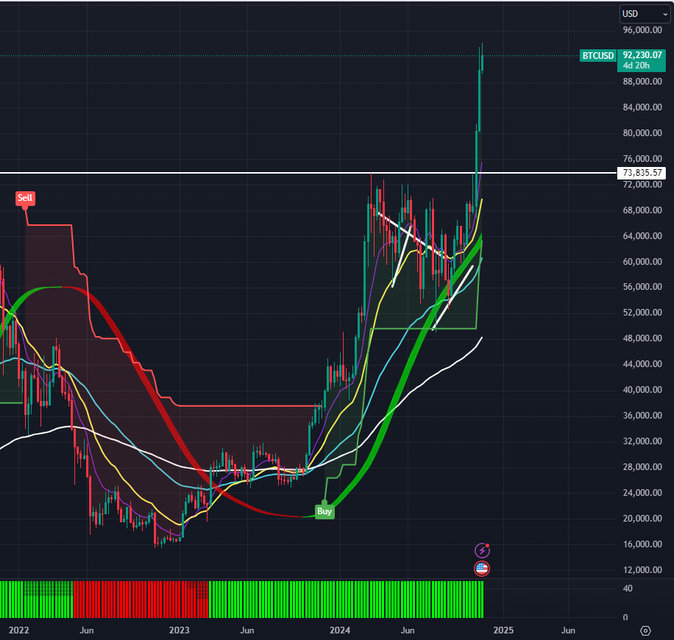Image resolution: width=674 pixels, height=640 pixels.
Task: Click the 96,000.00 price scale label
Action: 644,30
